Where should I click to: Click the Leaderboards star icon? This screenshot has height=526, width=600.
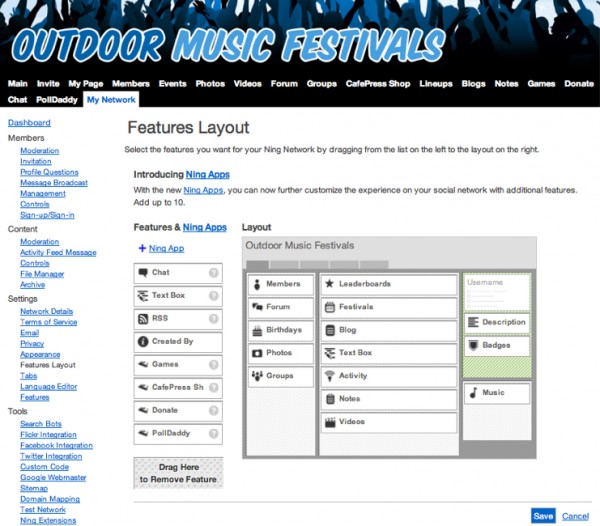coord(329,284)
